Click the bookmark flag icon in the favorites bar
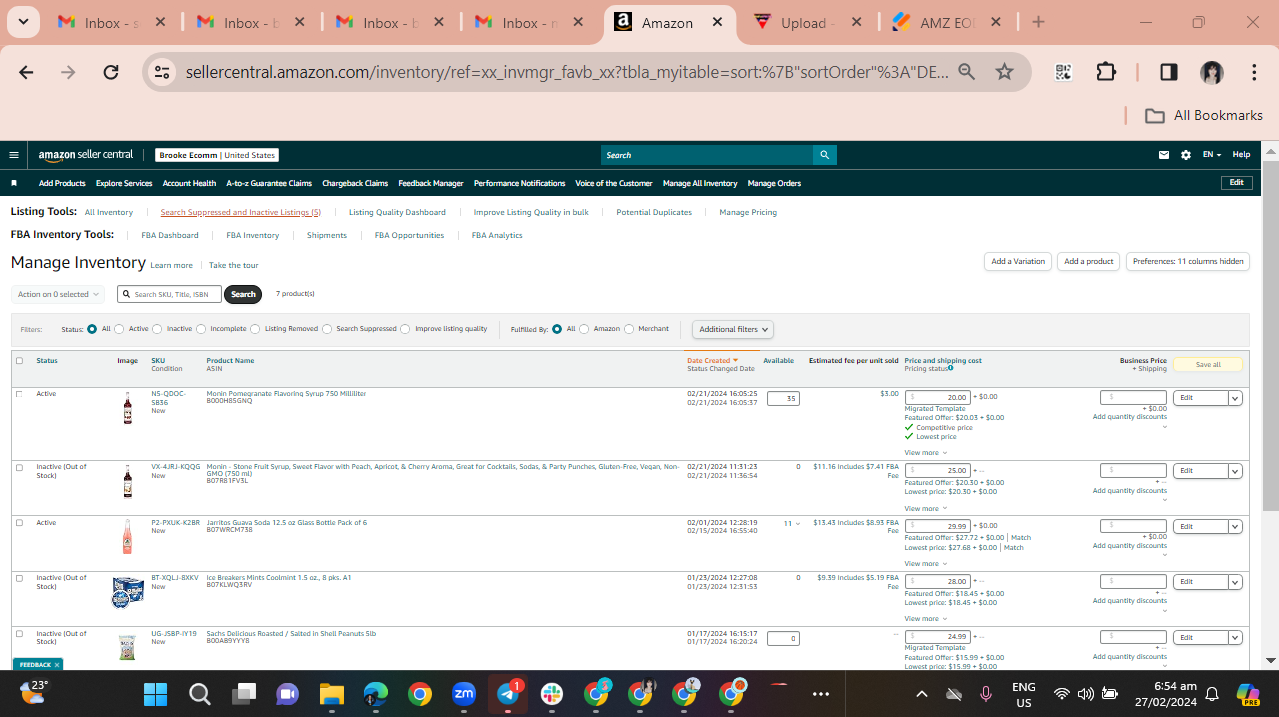This screenshot has width=1279, height=717. coord(14,183)
